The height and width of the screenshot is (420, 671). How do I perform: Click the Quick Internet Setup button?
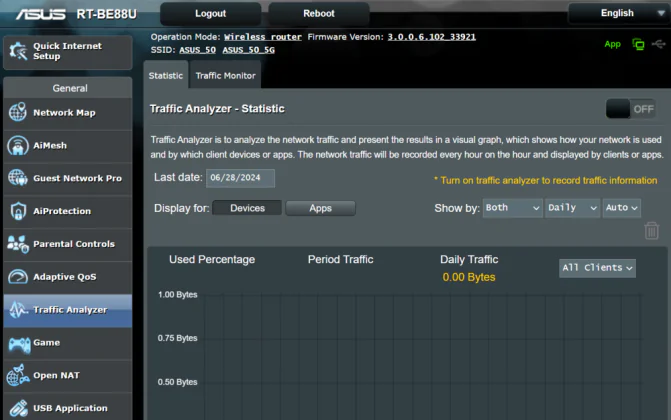click(68, 52)
